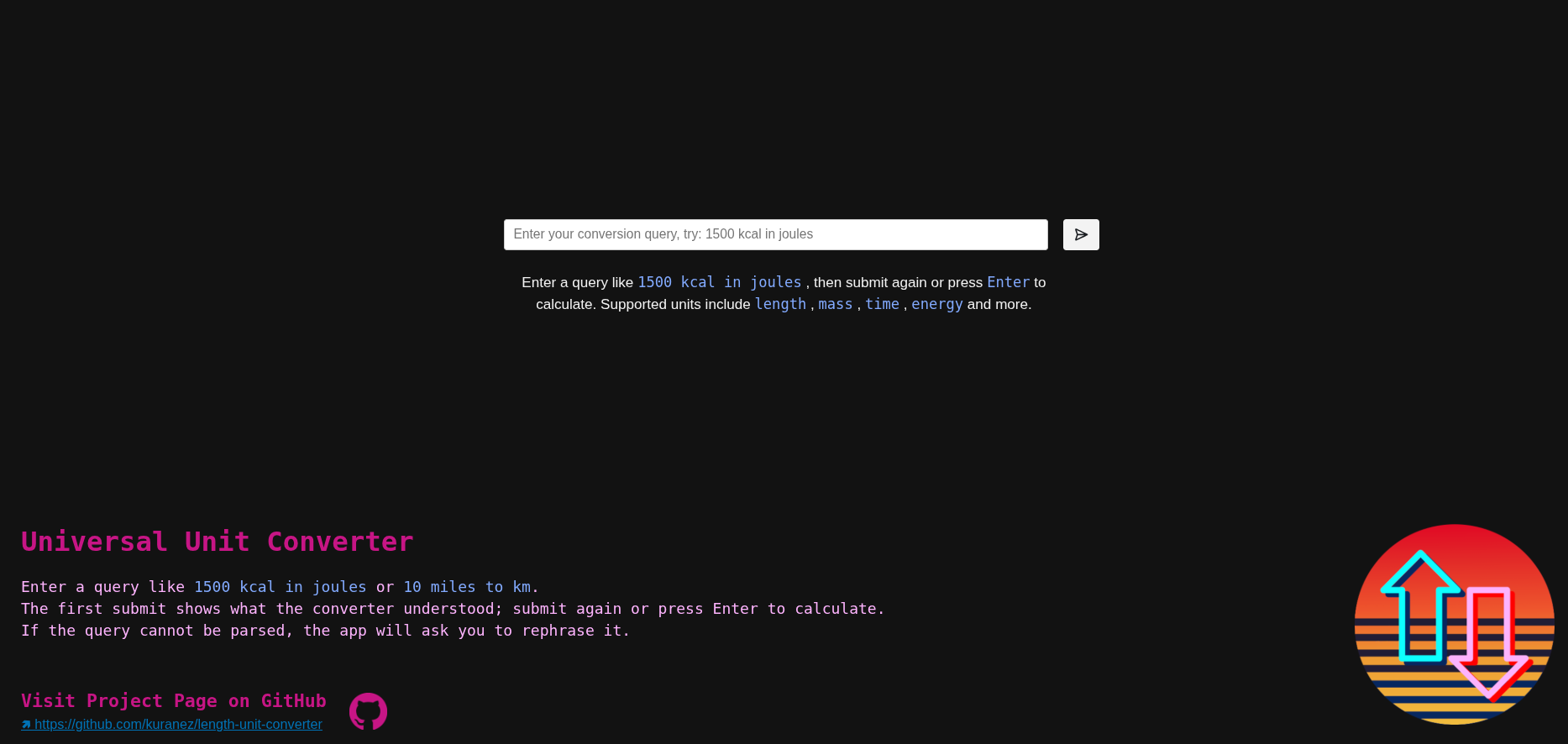Click '1500 kcal in joules' example below input
This screenshot has width=1568, height=744.
(720, 282)
